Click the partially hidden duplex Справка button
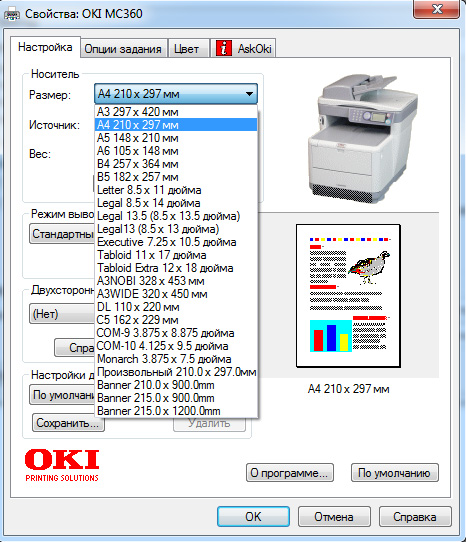 tap(74, 347)
